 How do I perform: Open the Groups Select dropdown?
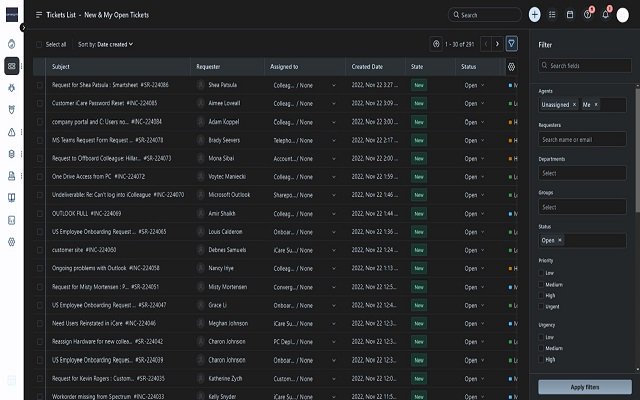582,207
